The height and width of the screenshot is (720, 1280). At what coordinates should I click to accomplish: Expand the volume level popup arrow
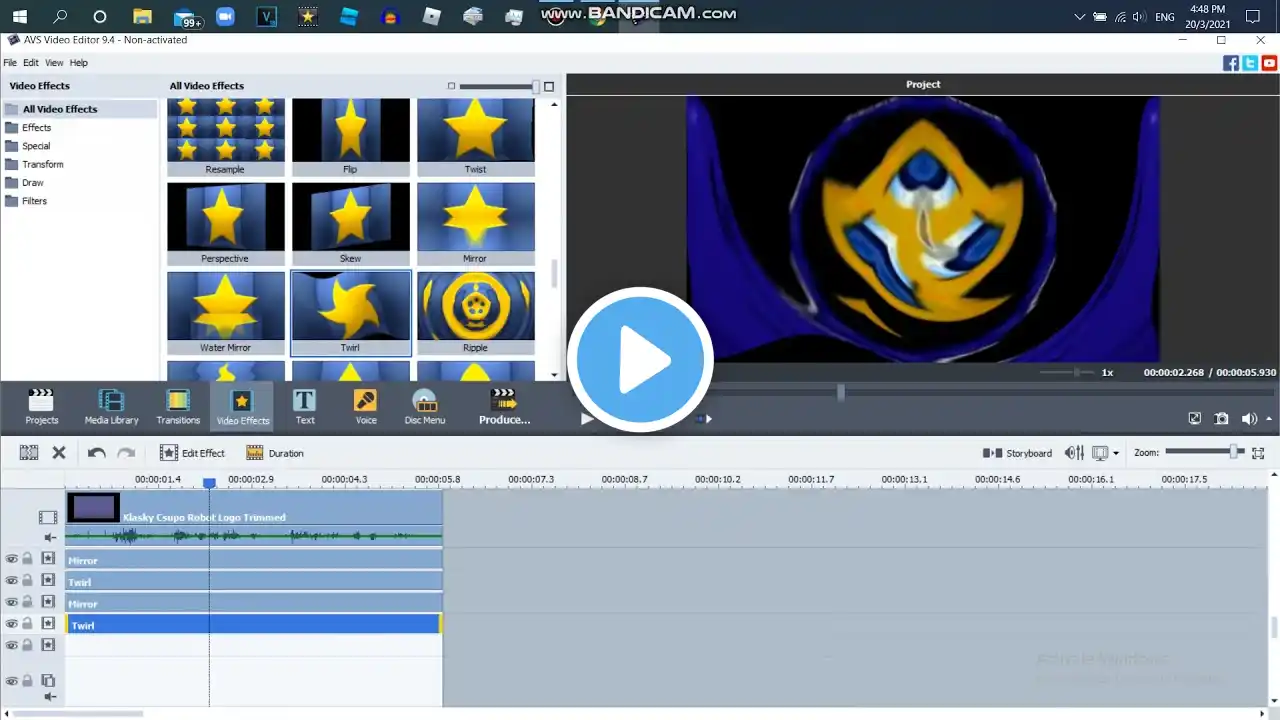pos(1269,419)
